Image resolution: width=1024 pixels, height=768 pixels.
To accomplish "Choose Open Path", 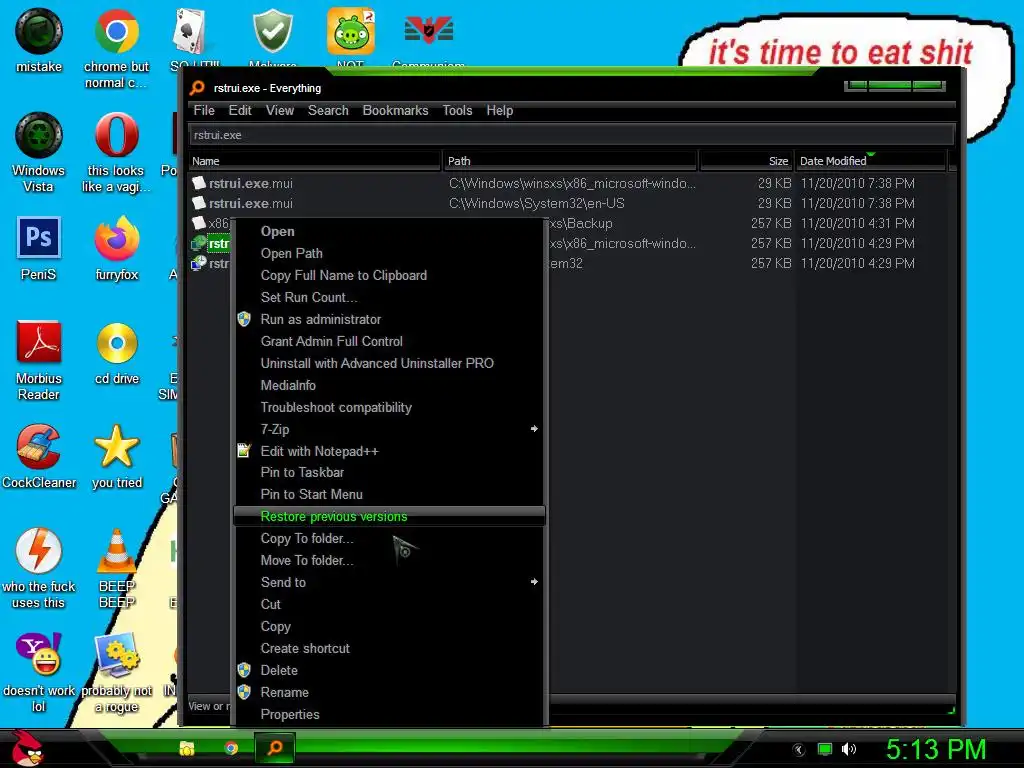I will (389, 253).
